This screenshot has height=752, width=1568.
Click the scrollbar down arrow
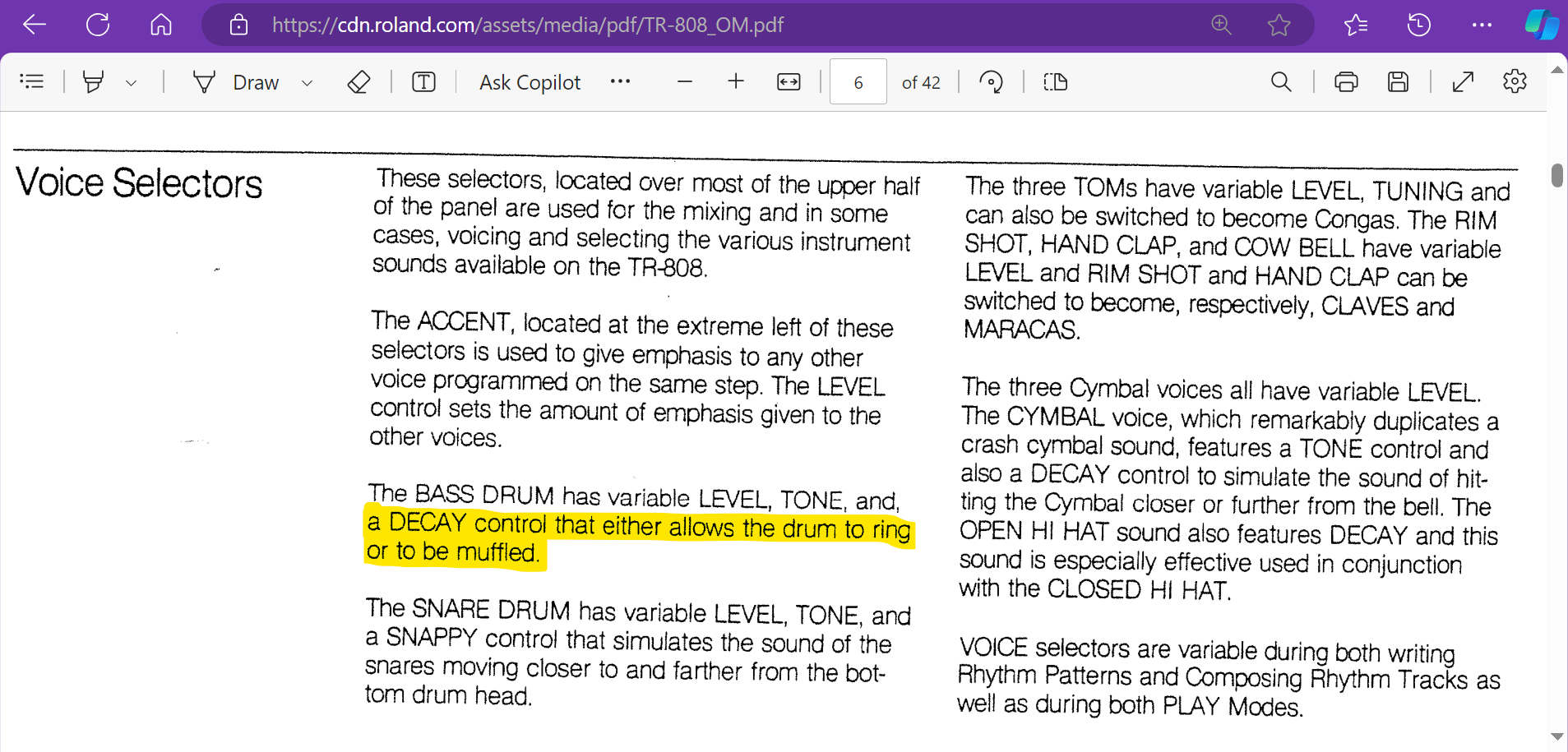pos(1556,736)
